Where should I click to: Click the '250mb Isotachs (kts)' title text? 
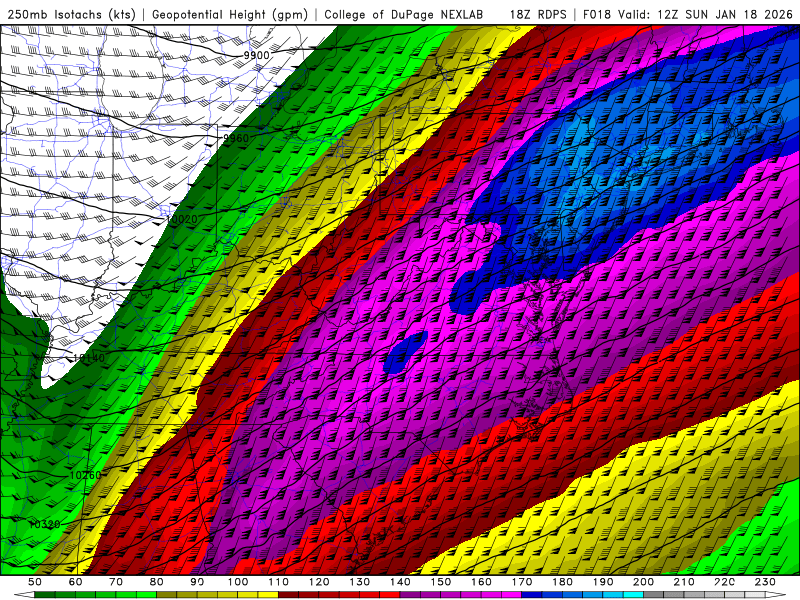71,14
